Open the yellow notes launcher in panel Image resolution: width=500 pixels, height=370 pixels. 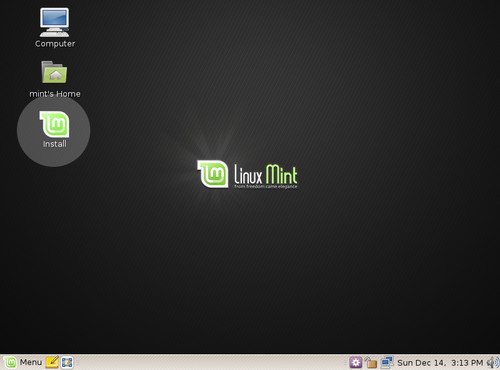[x=52, y=362]
